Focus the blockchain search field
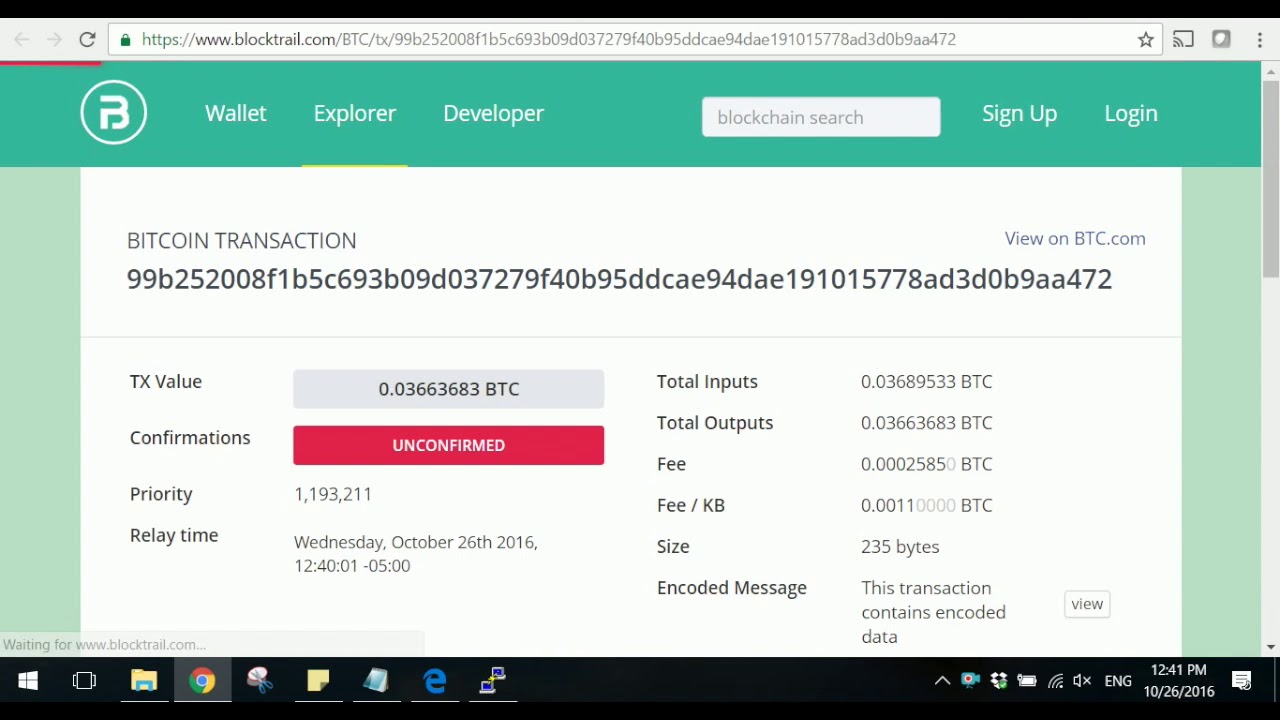 [x=821, y=117]
